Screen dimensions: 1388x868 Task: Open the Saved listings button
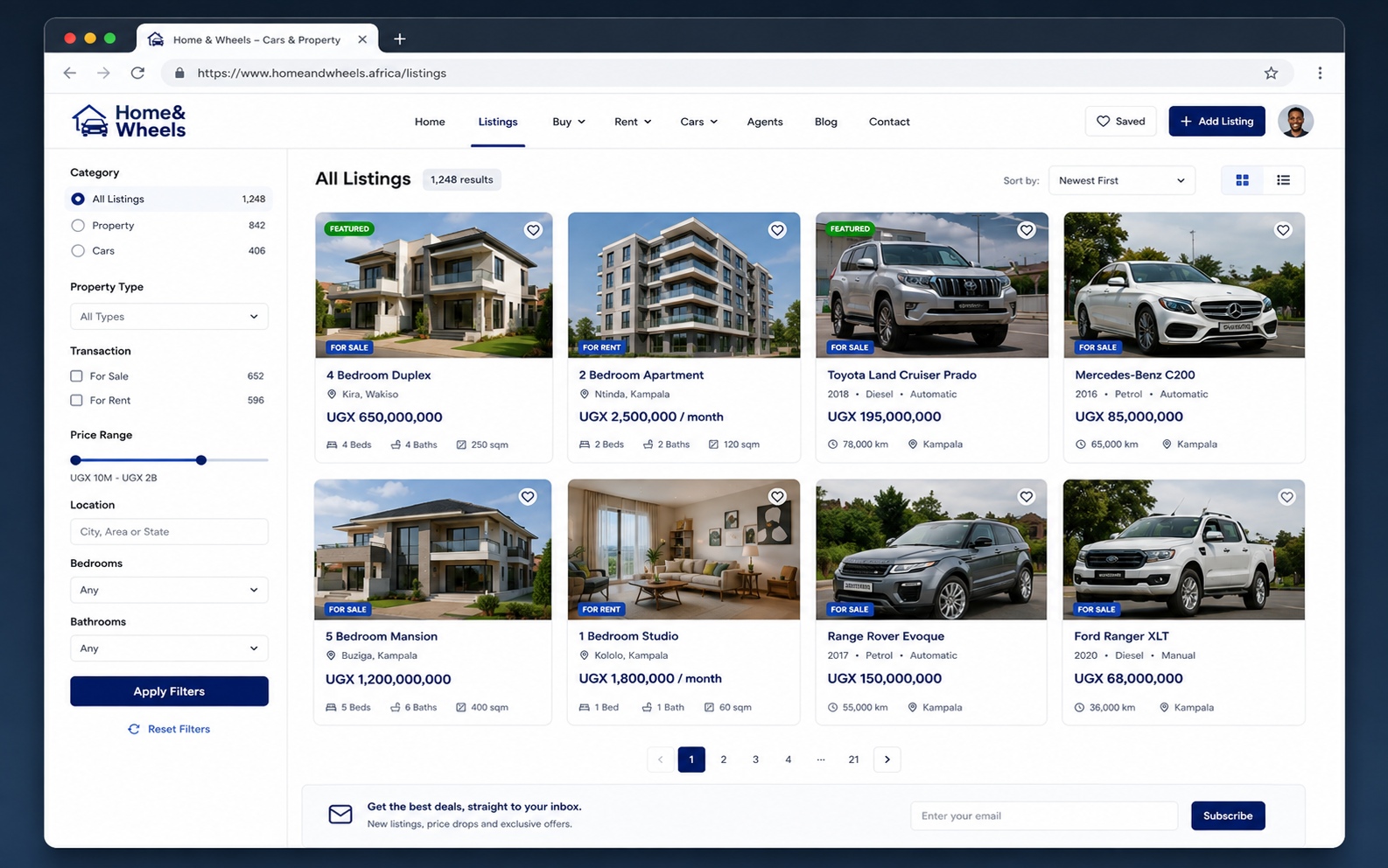coord(1120,121)
